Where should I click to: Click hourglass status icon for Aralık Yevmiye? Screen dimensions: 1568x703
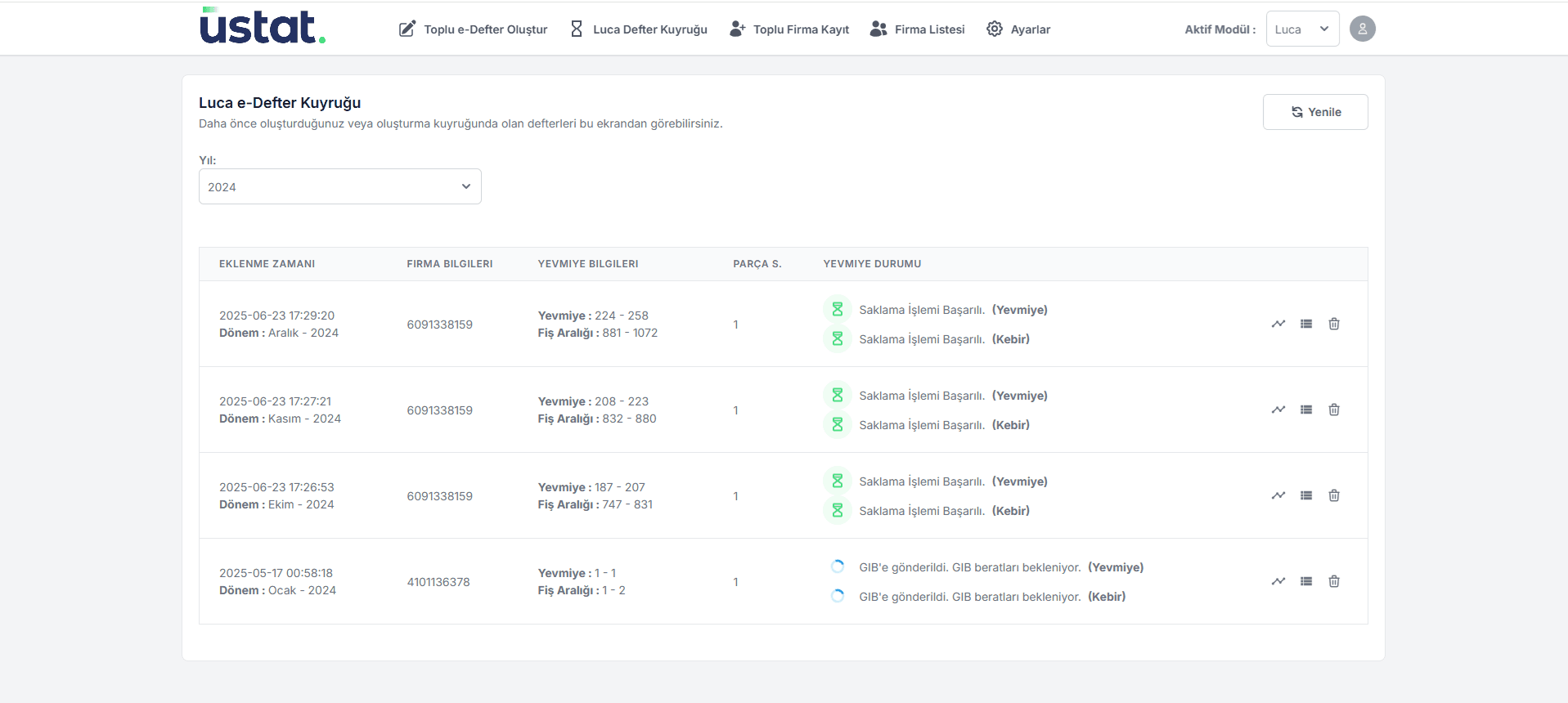tap(837, 310)
